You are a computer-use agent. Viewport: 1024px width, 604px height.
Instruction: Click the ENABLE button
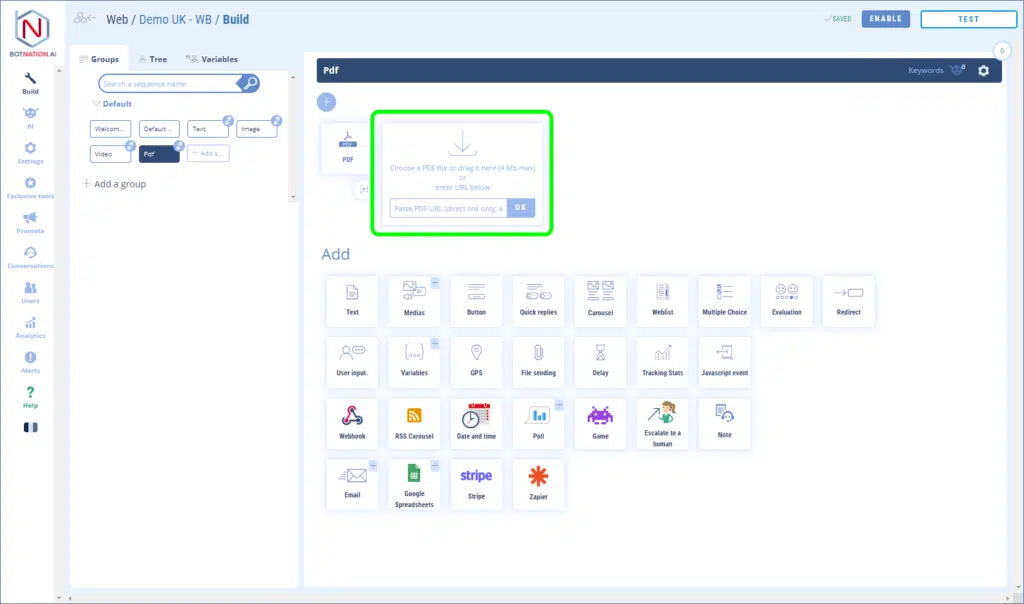point(885,19)
